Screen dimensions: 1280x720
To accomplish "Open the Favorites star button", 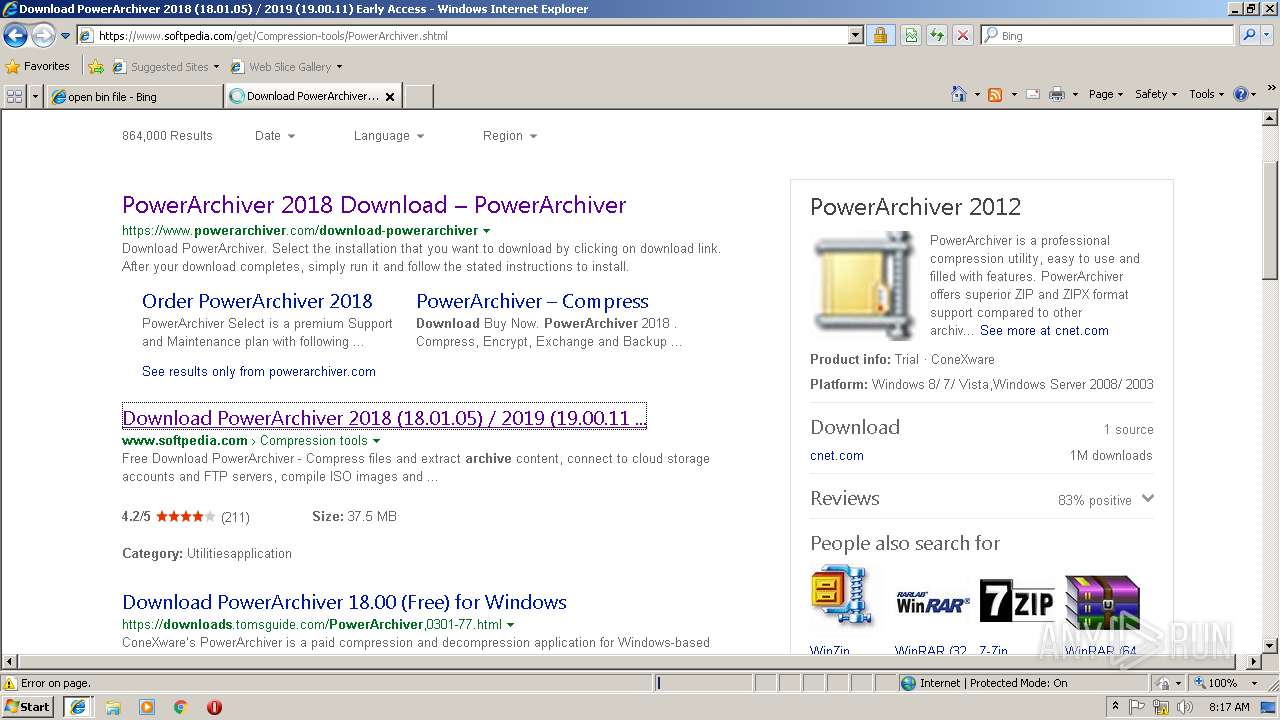I will coord(37,66).
